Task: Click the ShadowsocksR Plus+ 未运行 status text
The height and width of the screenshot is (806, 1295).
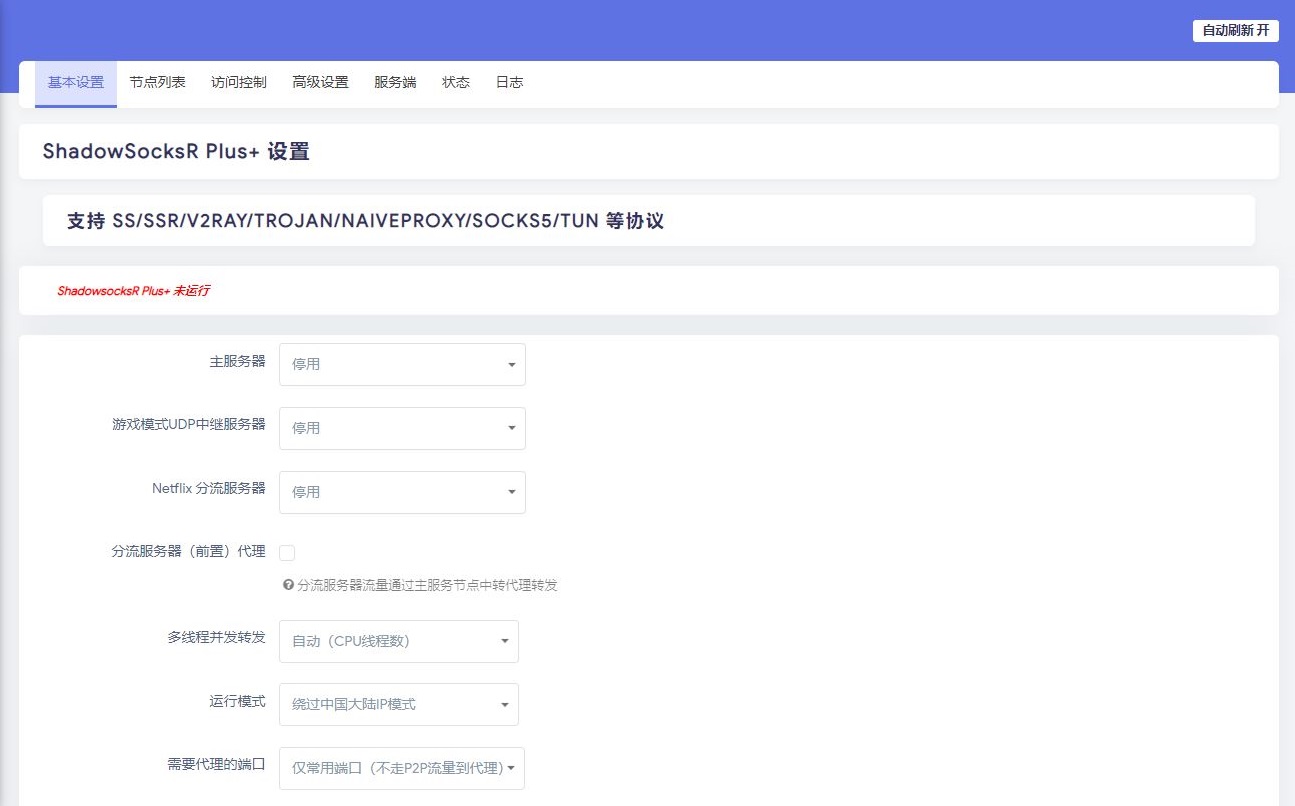Action: pos(133,291)
